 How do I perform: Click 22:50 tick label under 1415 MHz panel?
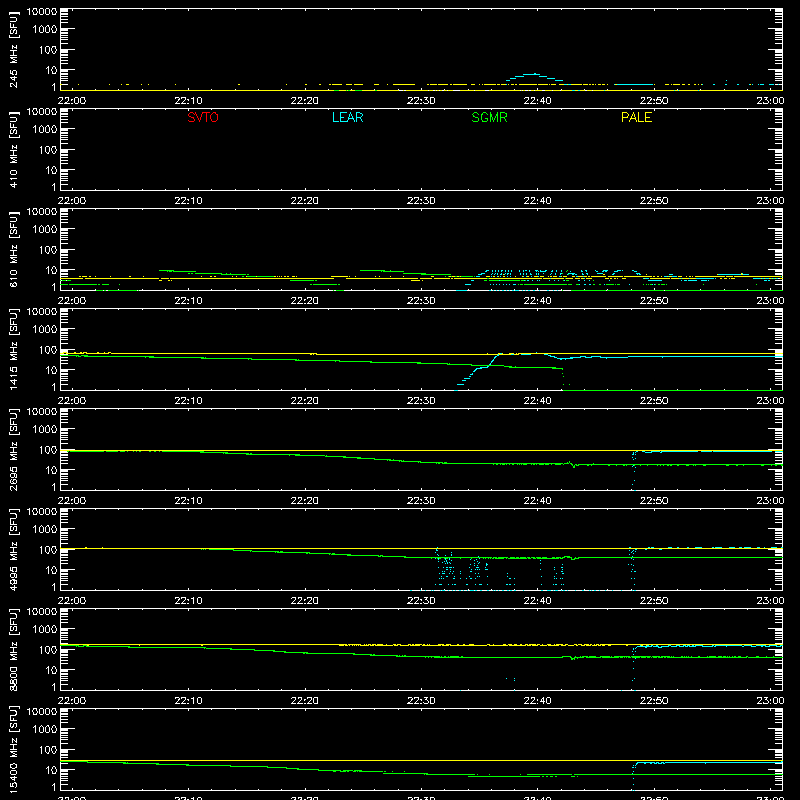pos(654,401)
